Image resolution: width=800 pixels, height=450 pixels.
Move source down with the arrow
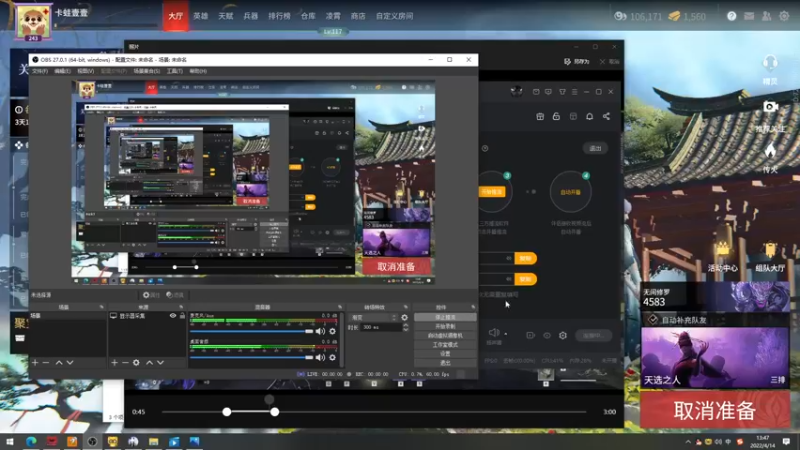pos(160,362)
